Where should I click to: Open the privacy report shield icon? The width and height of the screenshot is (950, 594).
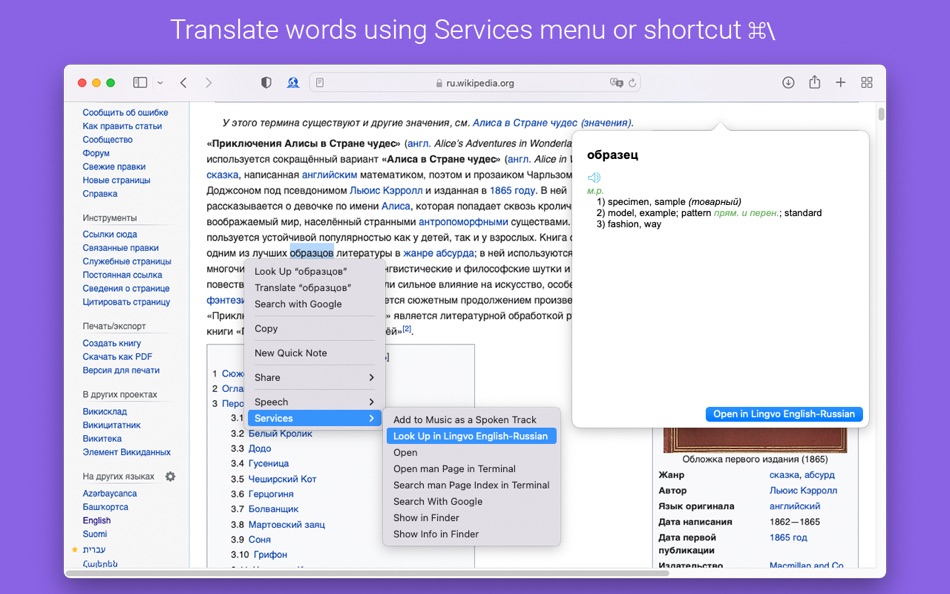click(266, 82)
